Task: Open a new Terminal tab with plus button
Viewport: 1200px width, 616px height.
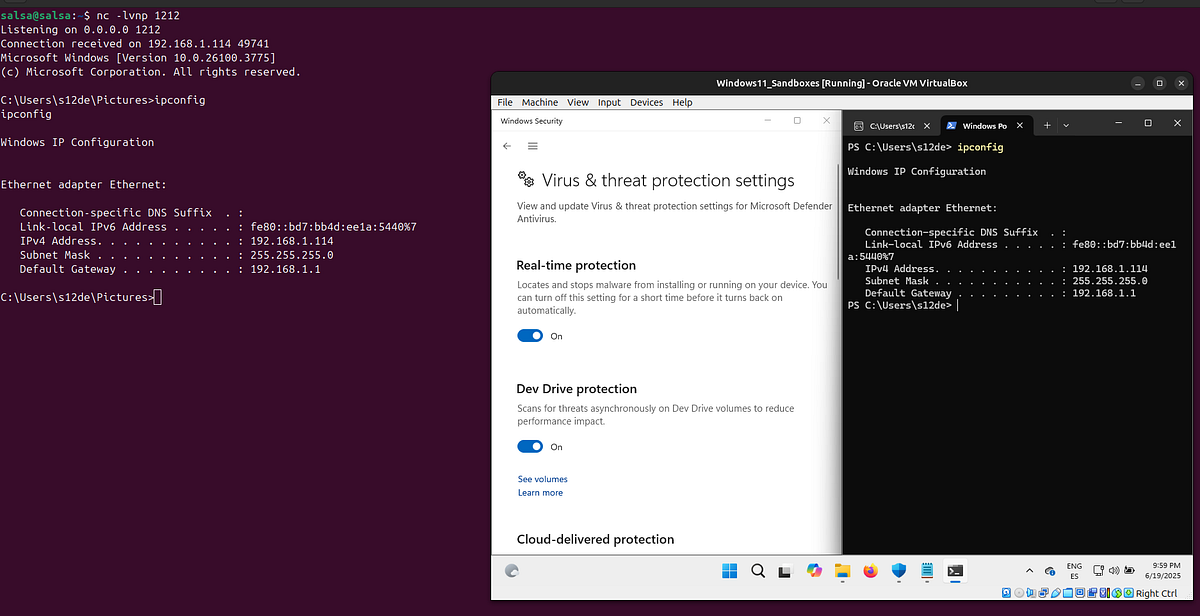Action: pos(1046,124)
